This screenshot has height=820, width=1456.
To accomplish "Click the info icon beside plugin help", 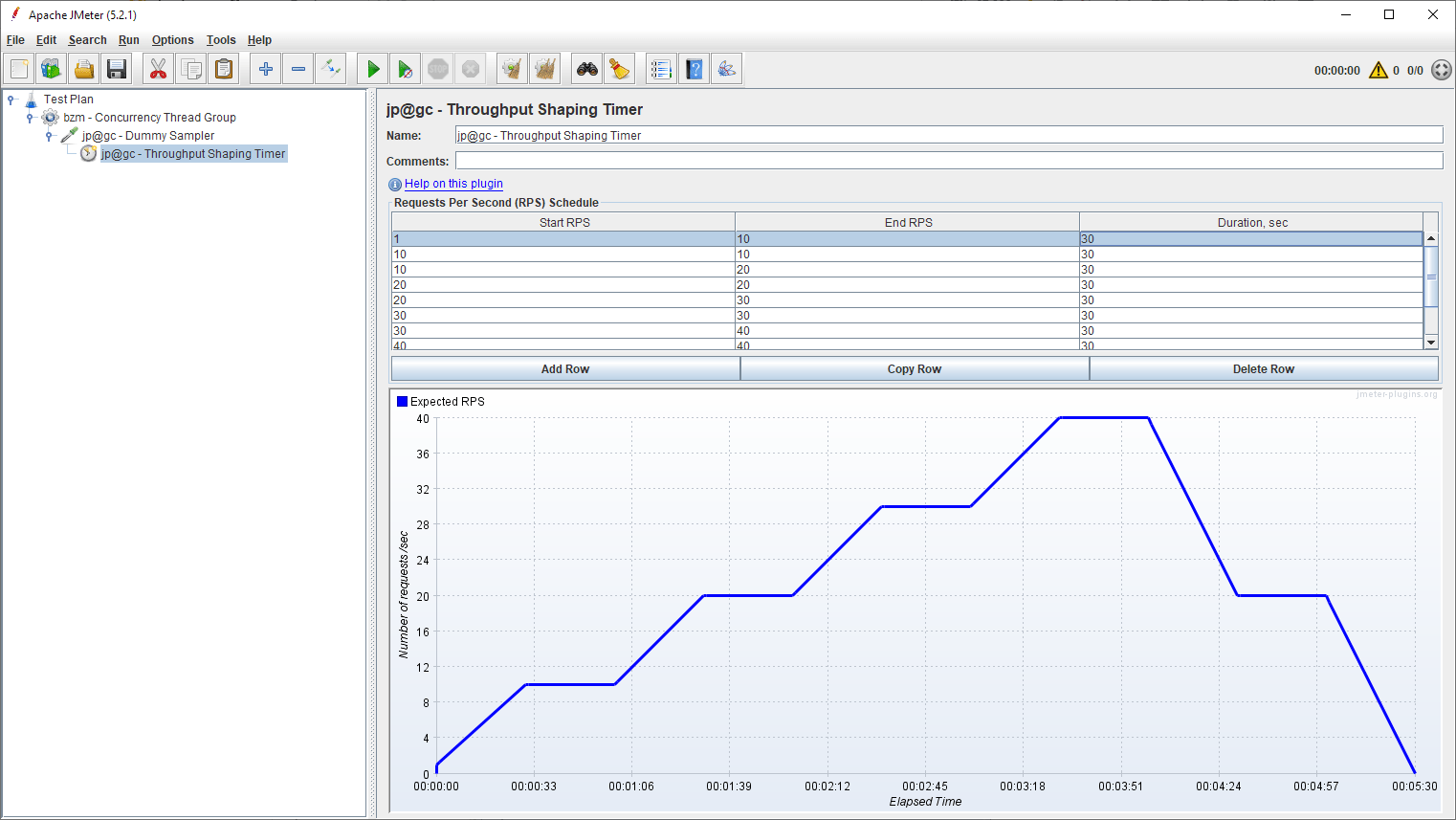I will (395, 185).
